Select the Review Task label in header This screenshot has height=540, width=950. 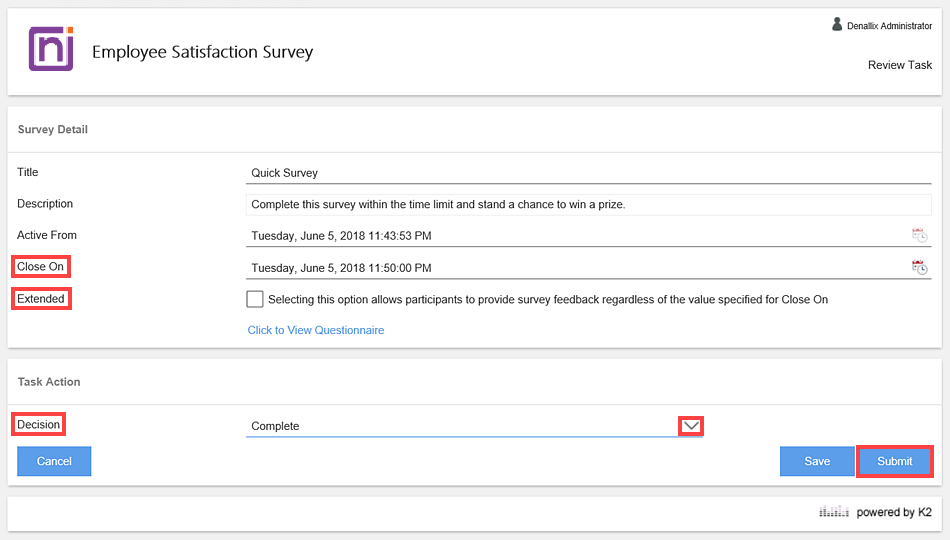tap(900, 65)
